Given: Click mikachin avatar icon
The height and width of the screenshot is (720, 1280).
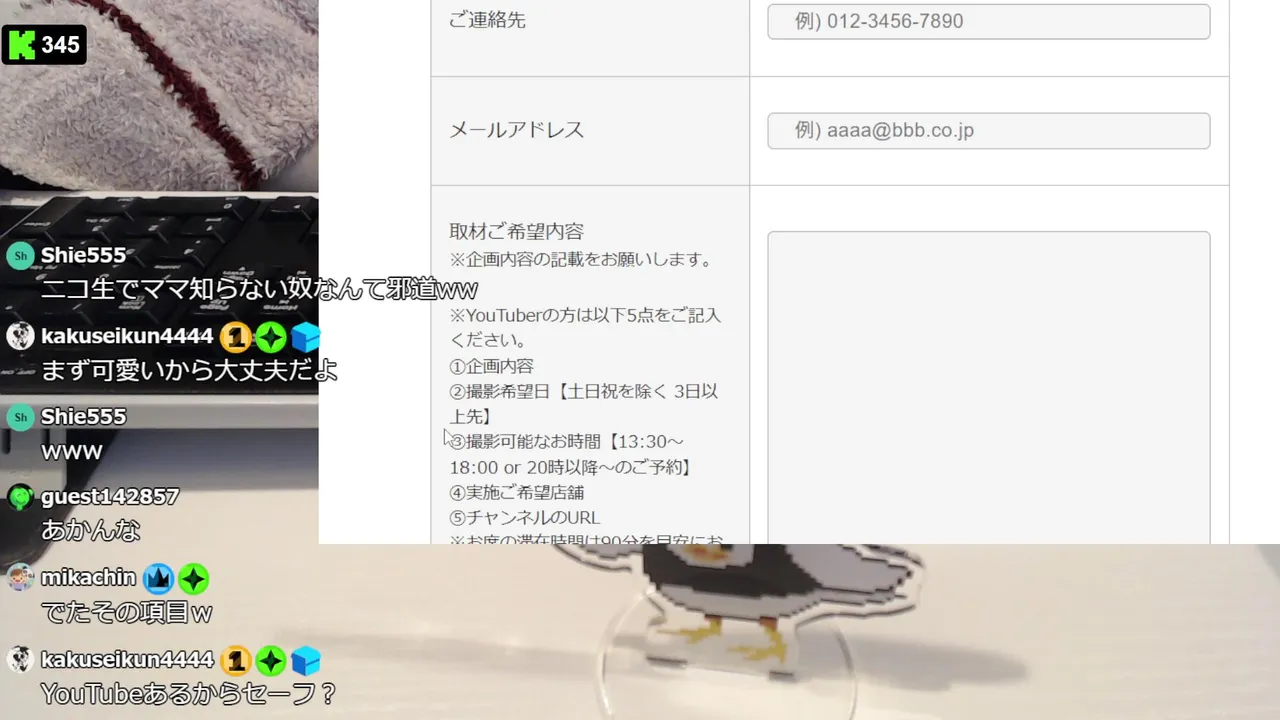Looking at the screenshot, I should (20, 578).
